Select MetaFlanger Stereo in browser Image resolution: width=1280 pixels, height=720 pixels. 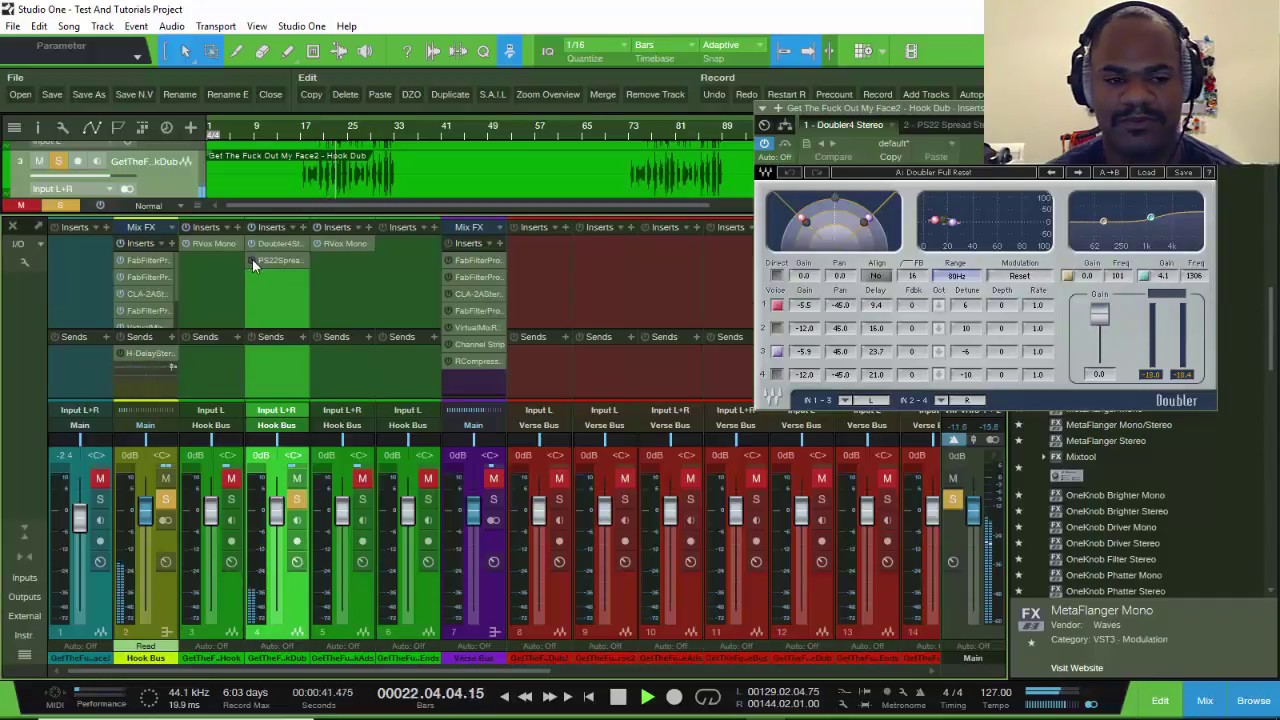click(1105, 441)
